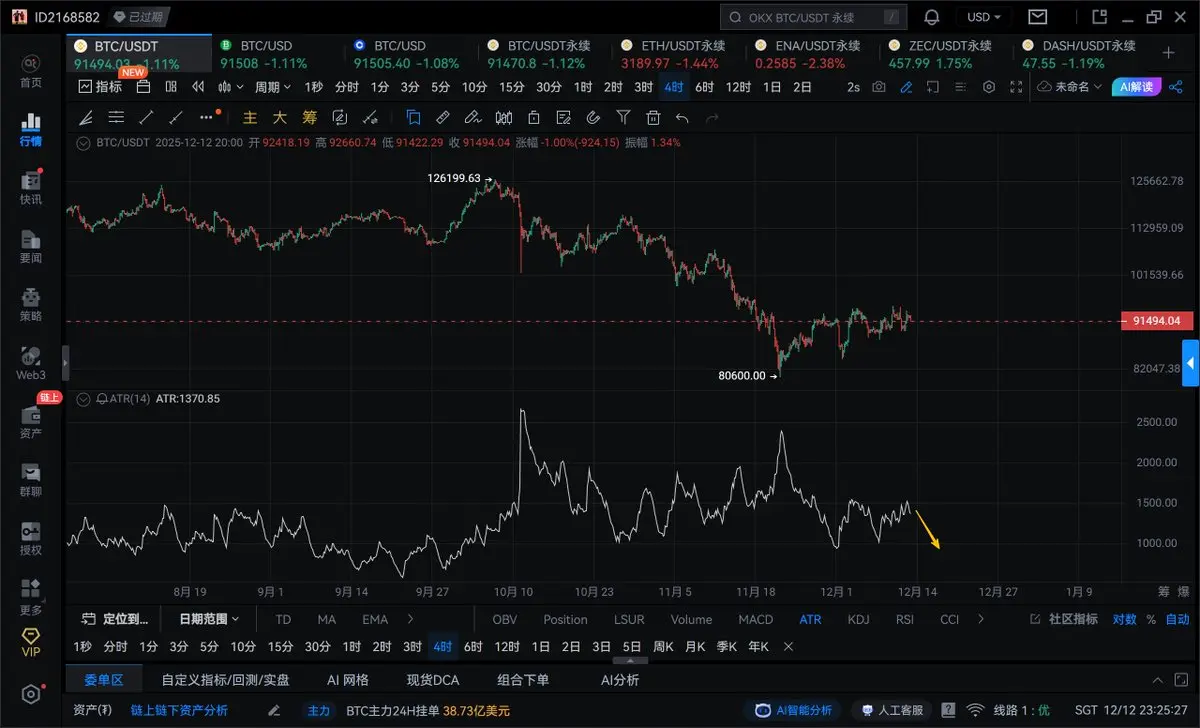Open the filter funnel tool
Image resolution: width=1200 pixels, height=728 pixels.
pos(624,117)
